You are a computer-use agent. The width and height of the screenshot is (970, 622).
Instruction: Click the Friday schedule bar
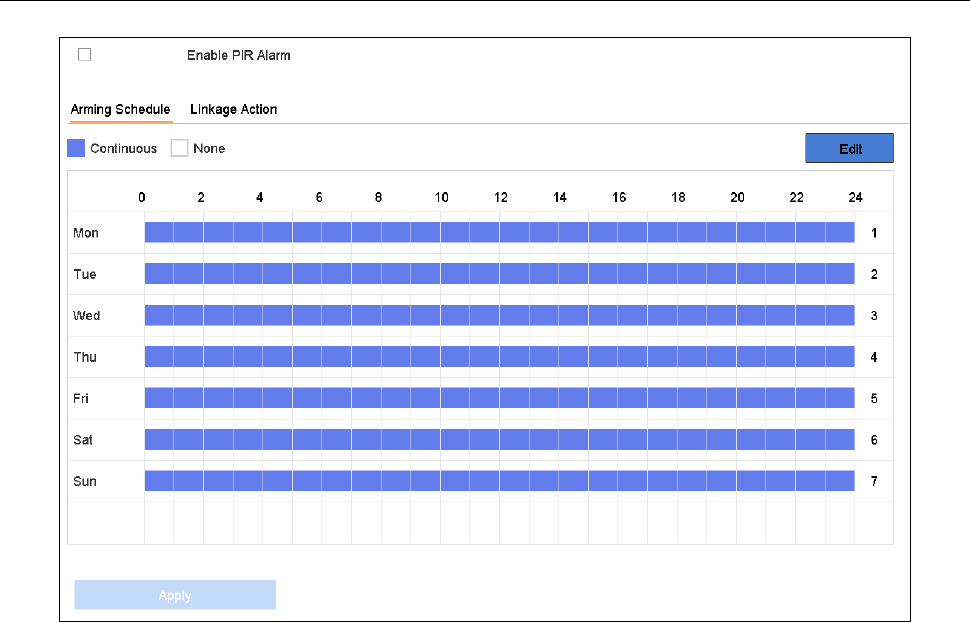[x=499, y=398]
